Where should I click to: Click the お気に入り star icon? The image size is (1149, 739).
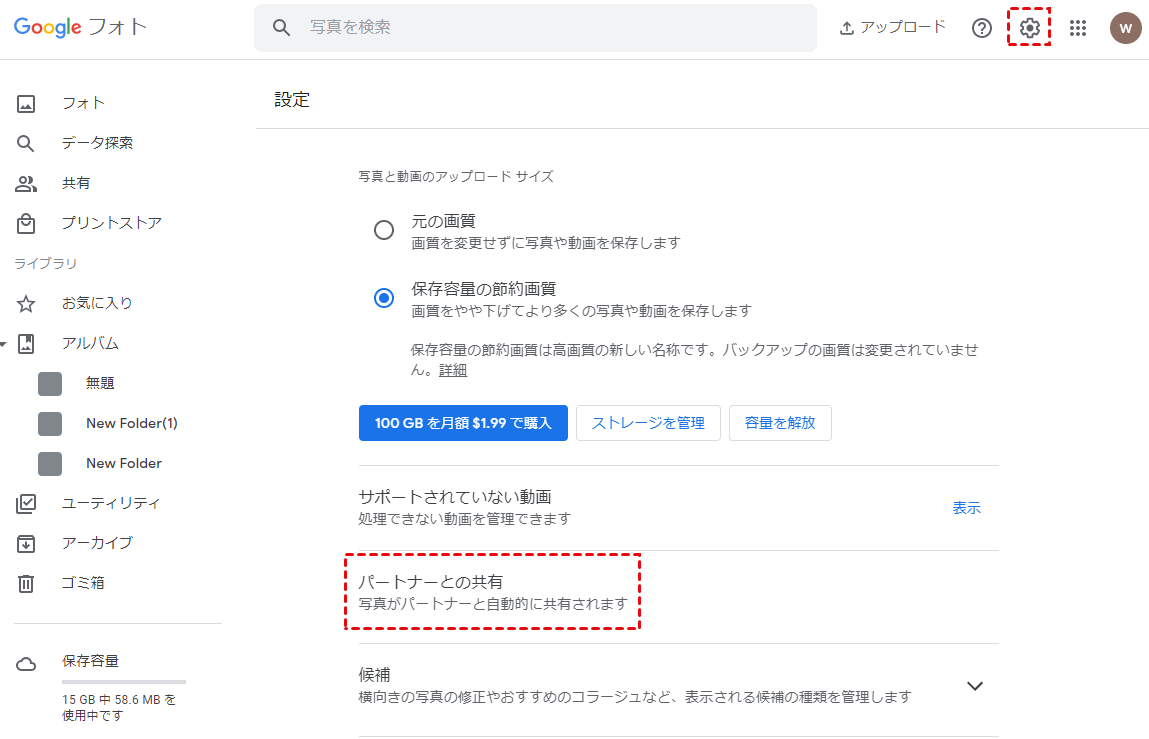click(26, 303)
